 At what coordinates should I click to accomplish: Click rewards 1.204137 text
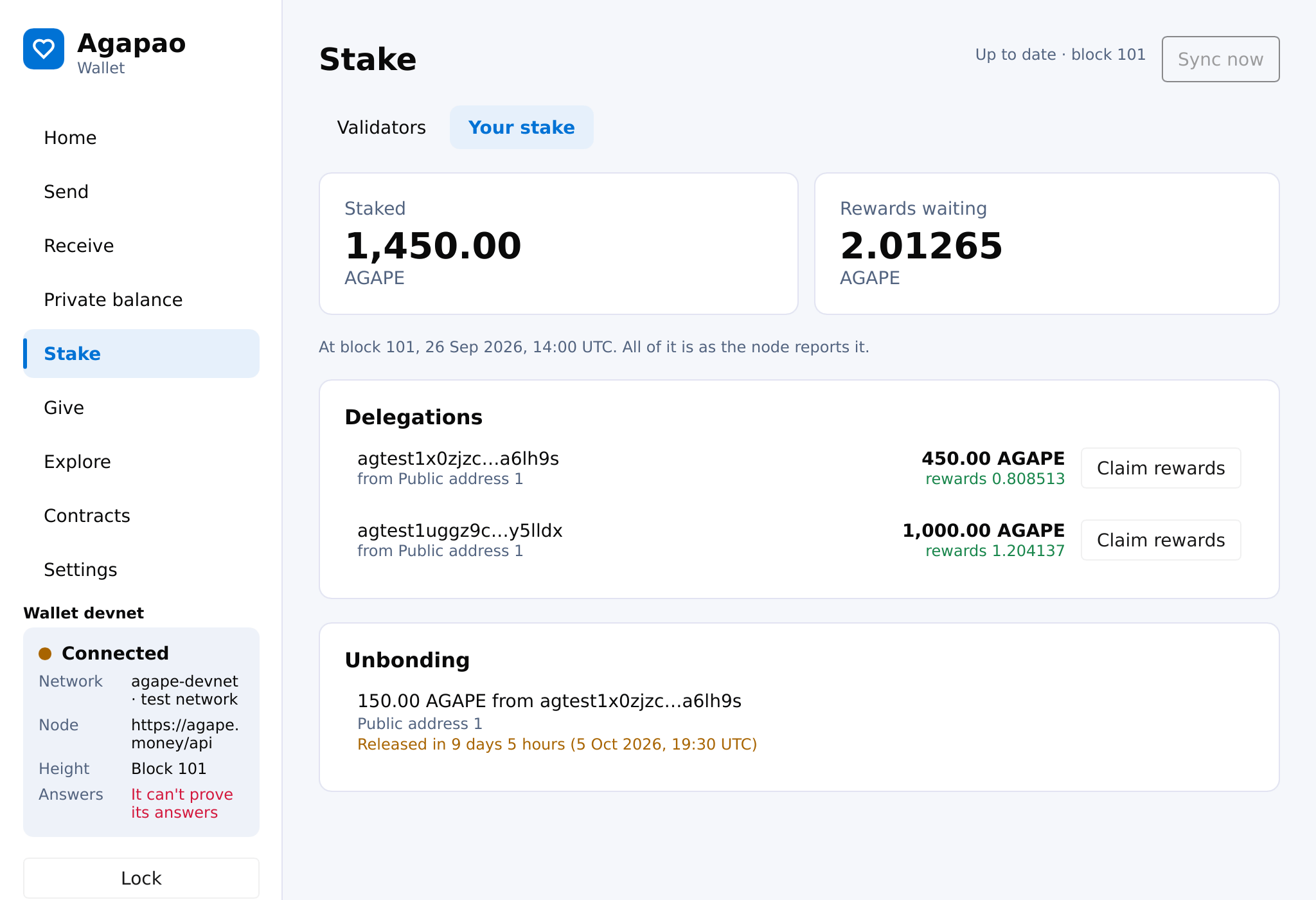(x=995, y=551)
